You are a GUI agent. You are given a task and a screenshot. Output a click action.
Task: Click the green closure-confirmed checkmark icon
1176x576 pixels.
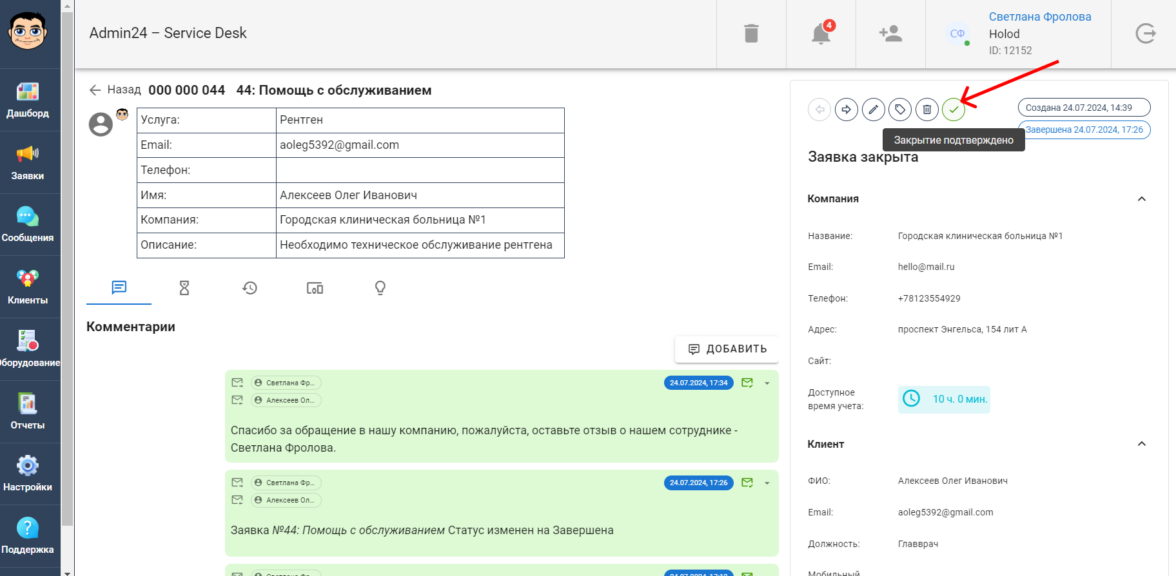pos(953,109)
